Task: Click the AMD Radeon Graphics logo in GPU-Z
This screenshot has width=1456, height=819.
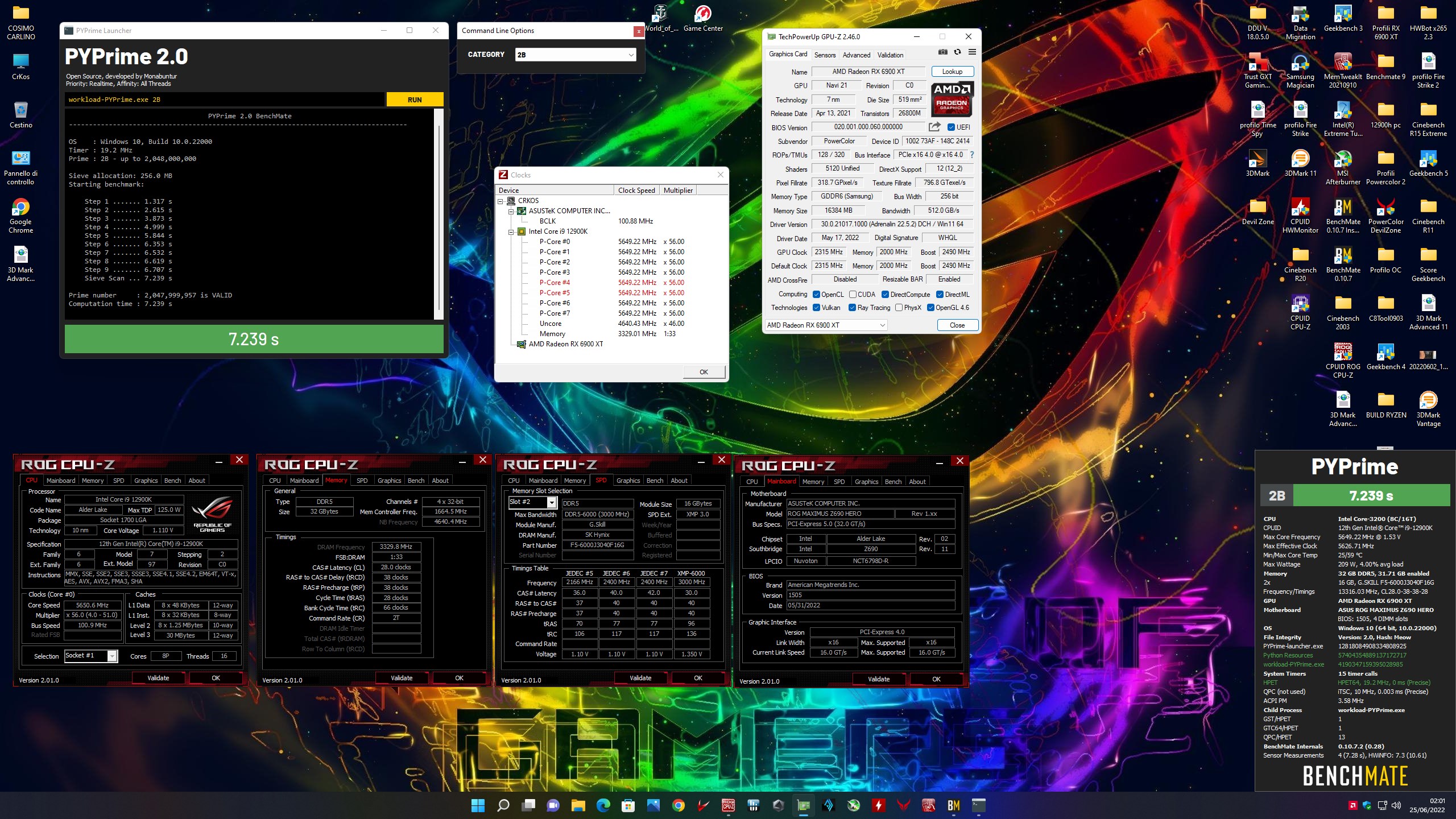Action: 952,98
